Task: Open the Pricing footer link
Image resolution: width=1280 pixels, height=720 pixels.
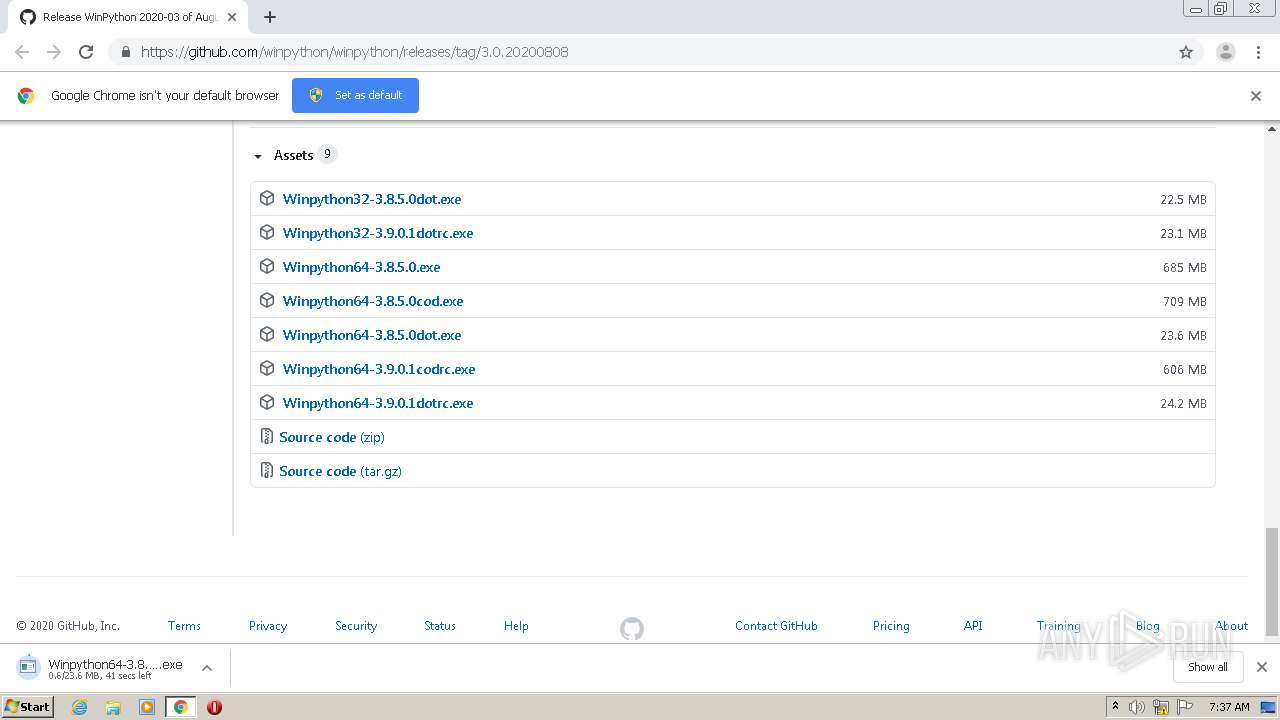Action: click(891, 626)
